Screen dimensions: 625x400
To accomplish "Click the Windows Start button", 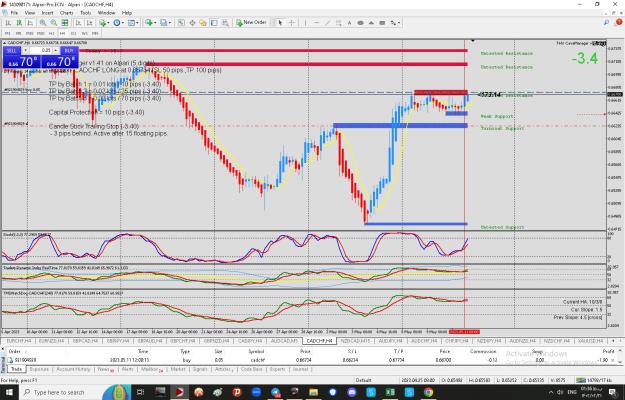I will (x=9, y=392).
